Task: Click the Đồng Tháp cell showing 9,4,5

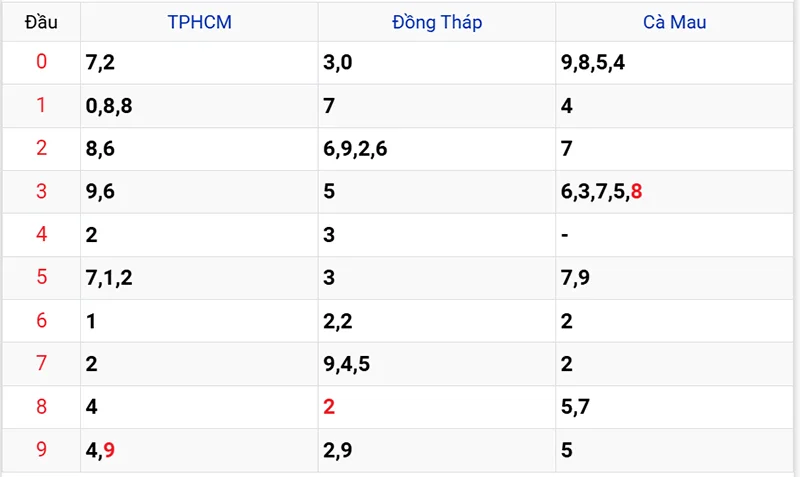Action: click(x=347, y=364)
